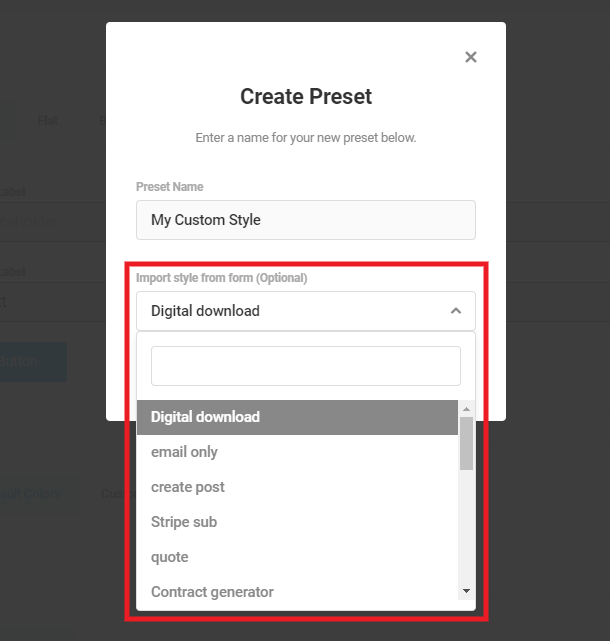Image resolution: width=610 pixels, height=641 pixels.
Task: Click the Create Preset heading
Action: pos(305,96)
